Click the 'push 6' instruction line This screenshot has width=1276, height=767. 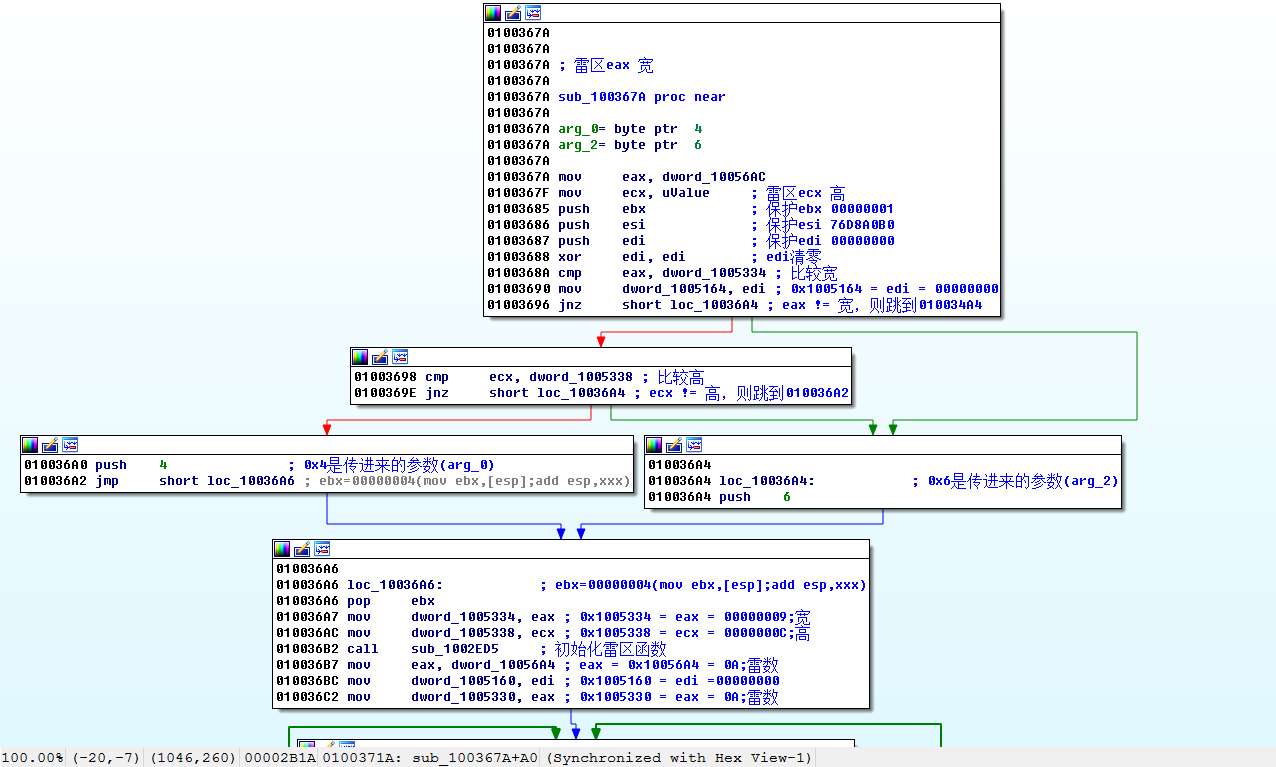pyautogui.click(x=755, y=497)
